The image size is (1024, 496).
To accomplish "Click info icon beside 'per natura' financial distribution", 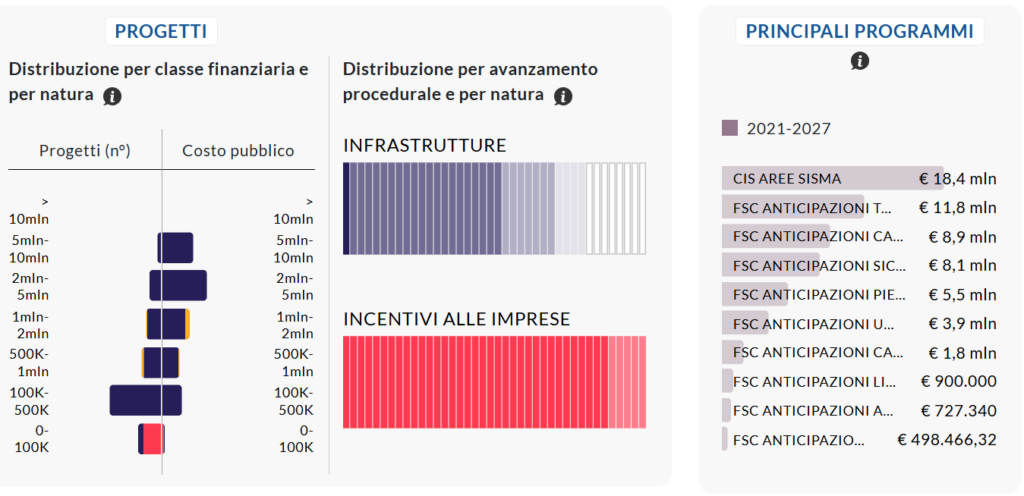I will coord(112,97).
